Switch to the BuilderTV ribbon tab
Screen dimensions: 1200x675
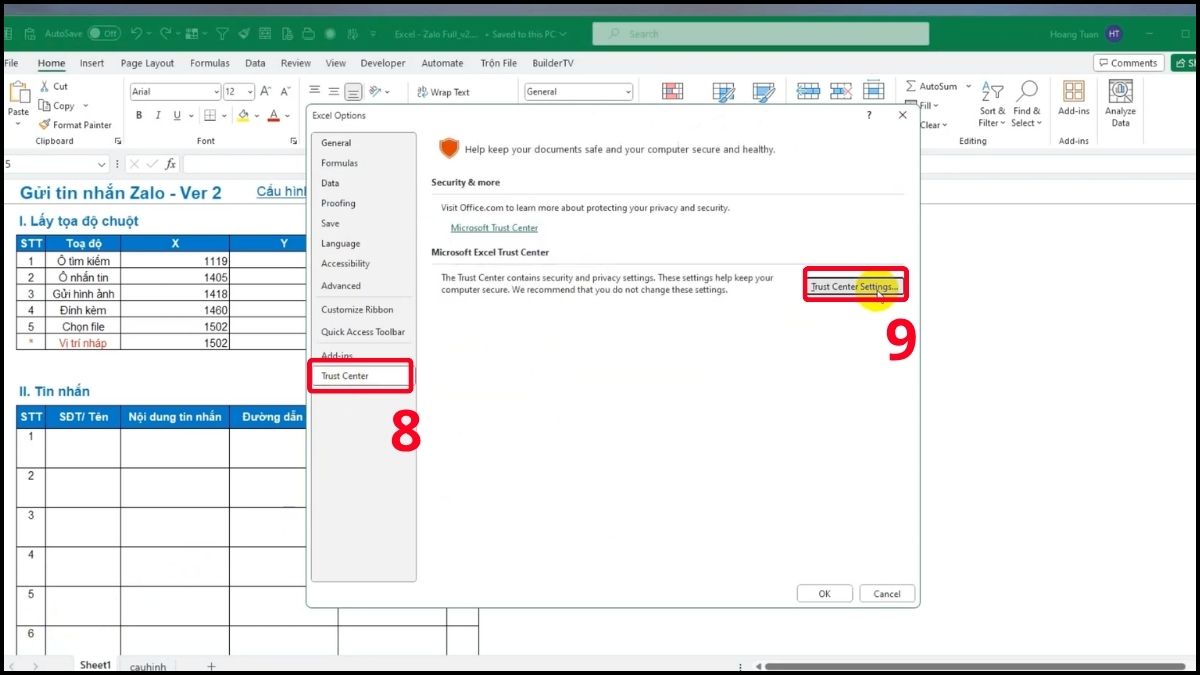pyautogui.click(x=553, y=63)
